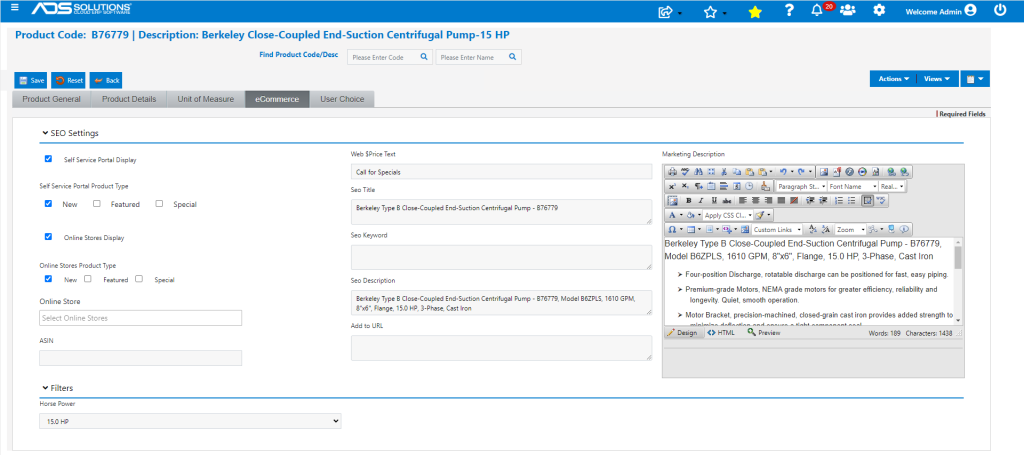This screenshot has width=1024, height=455.
Task: Click Print icon in editor toolbar
Action: tap(673, 172)
